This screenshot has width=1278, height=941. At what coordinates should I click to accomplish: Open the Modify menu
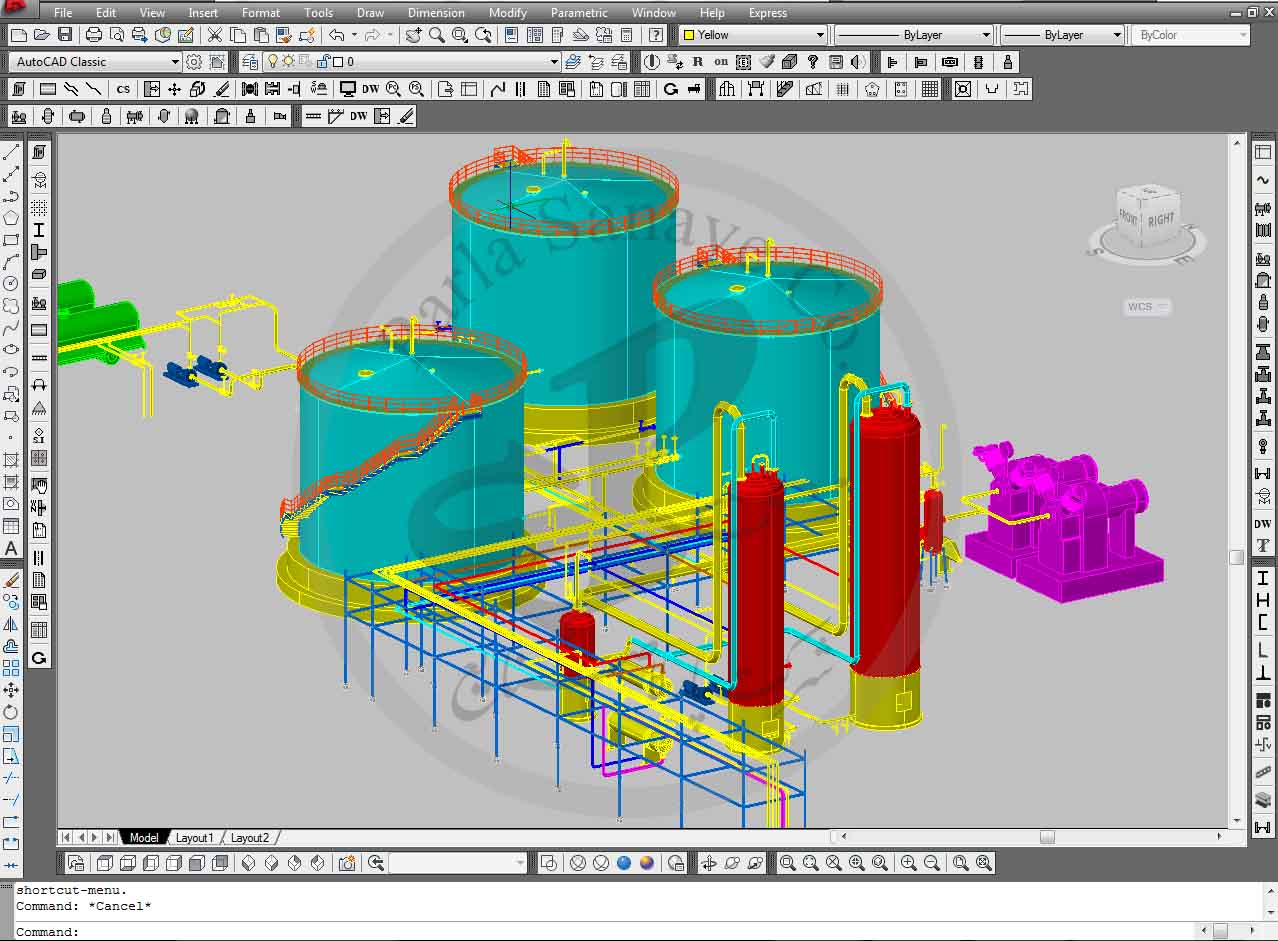(508, 13)
